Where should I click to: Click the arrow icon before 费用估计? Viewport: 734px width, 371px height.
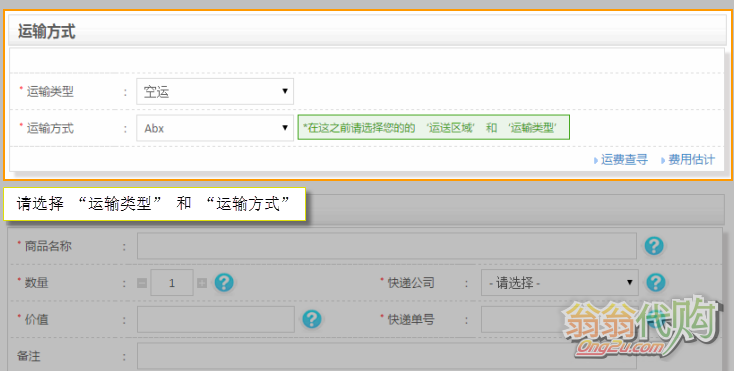(x=663, y=160)
